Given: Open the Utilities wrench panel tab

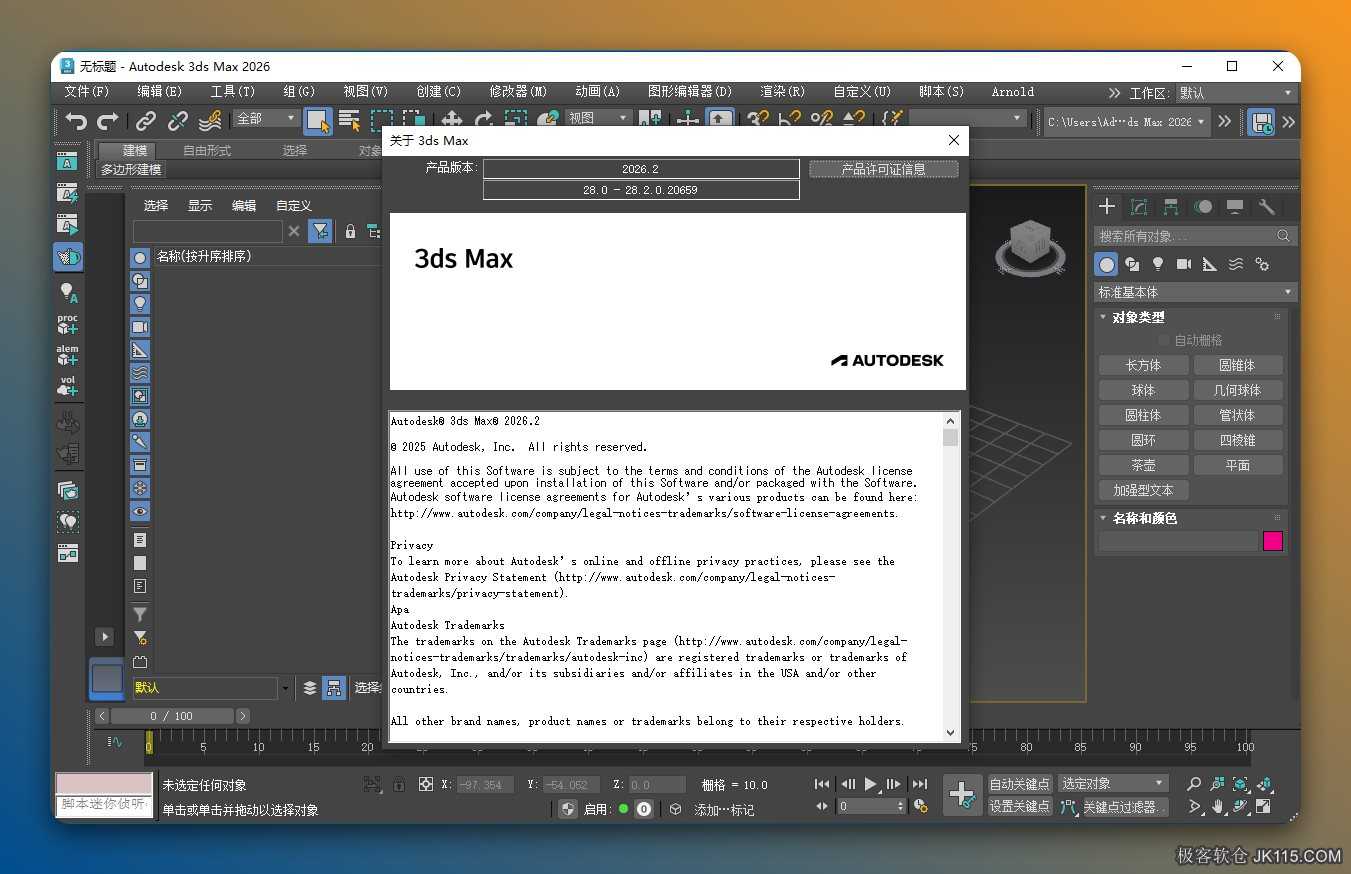Looking at the screenshot, I should pos(1267,207).
